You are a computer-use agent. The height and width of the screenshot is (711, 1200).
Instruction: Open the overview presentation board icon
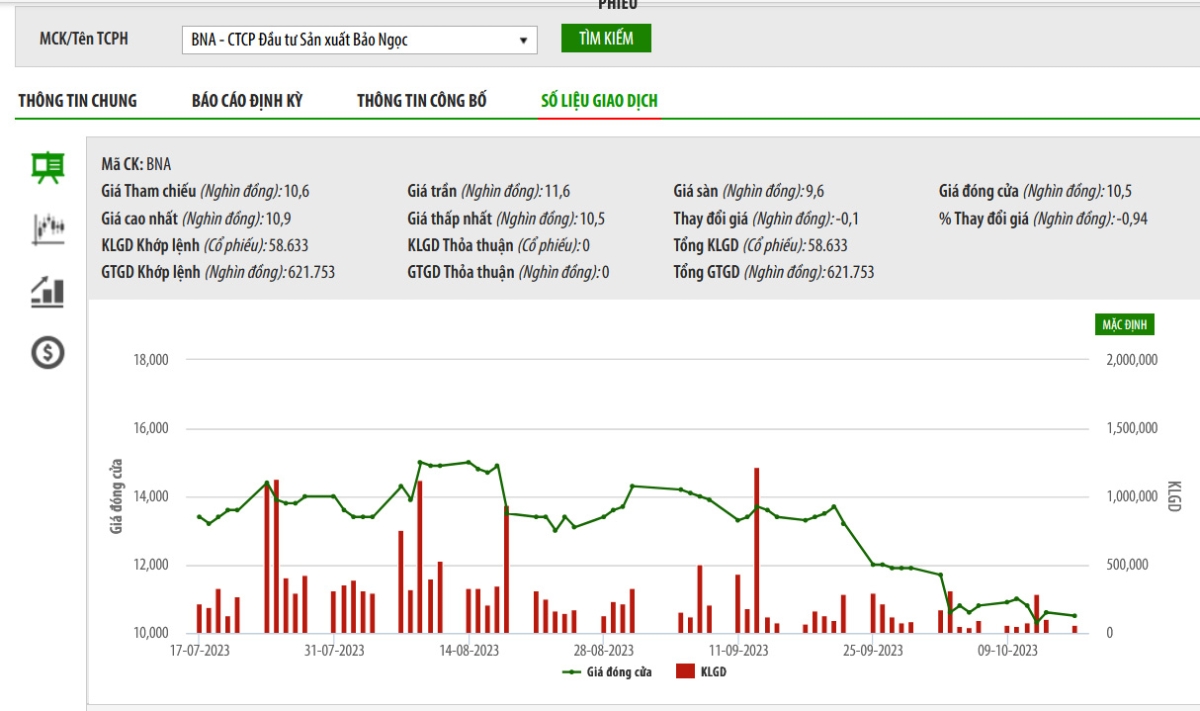[48, 167]
